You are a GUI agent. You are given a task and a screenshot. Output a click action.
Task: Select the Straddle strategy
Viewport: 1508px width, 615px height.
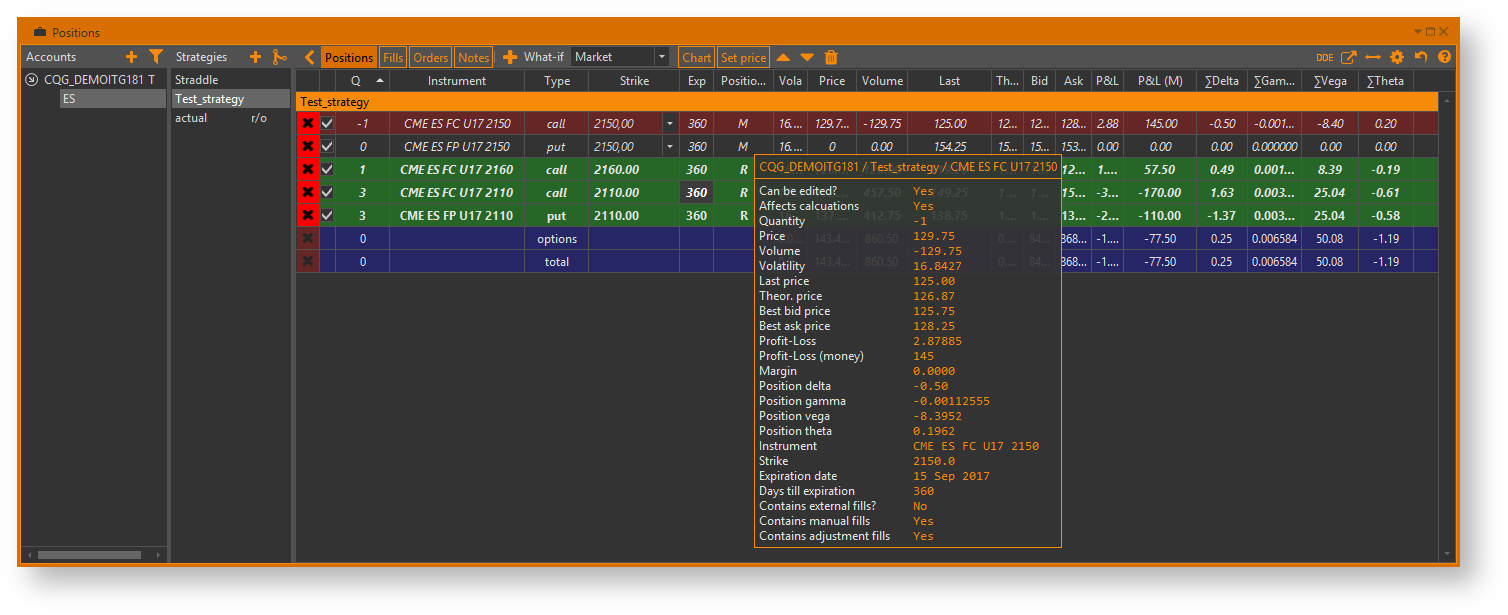pyautogui.click(x=230, y=79)
